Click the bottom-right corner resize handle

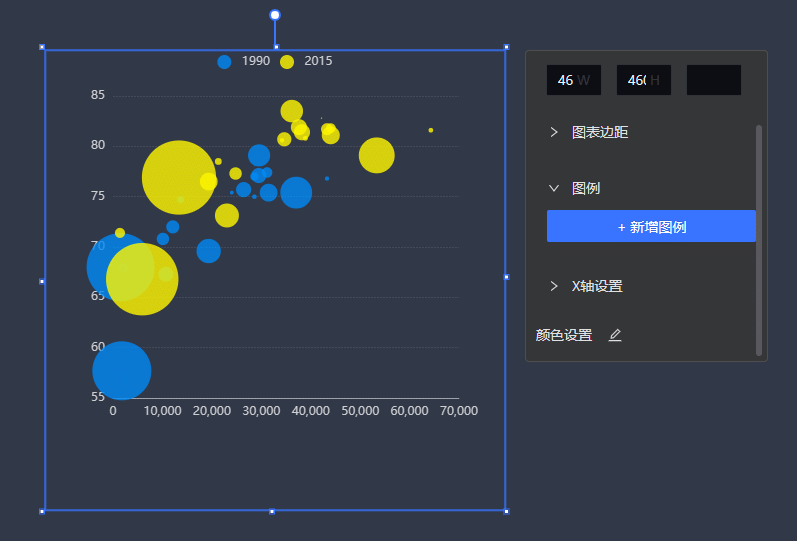pos(506,511)
